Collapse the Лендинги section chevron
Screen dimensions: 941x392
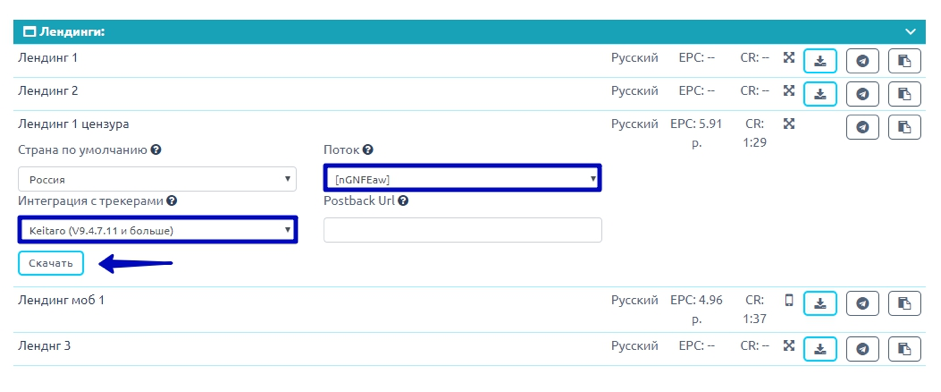pos(911,31)
